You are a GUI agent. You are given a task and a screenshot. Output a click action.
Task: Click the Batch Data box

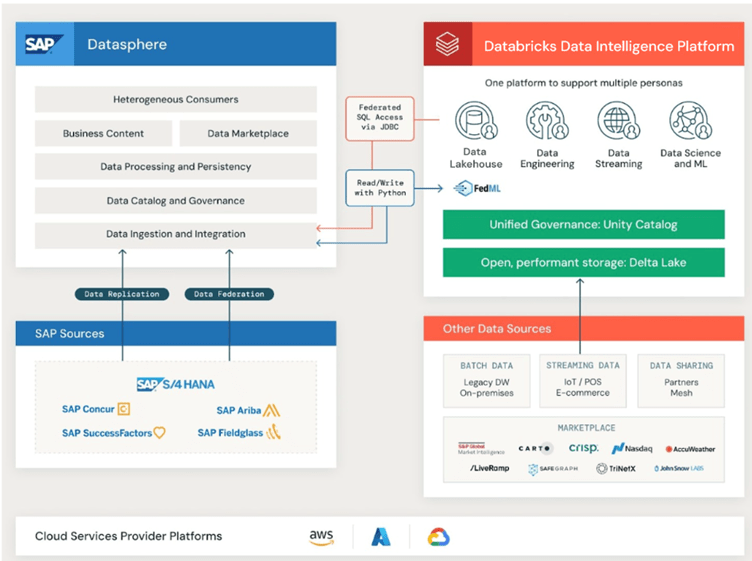[487, 381]
